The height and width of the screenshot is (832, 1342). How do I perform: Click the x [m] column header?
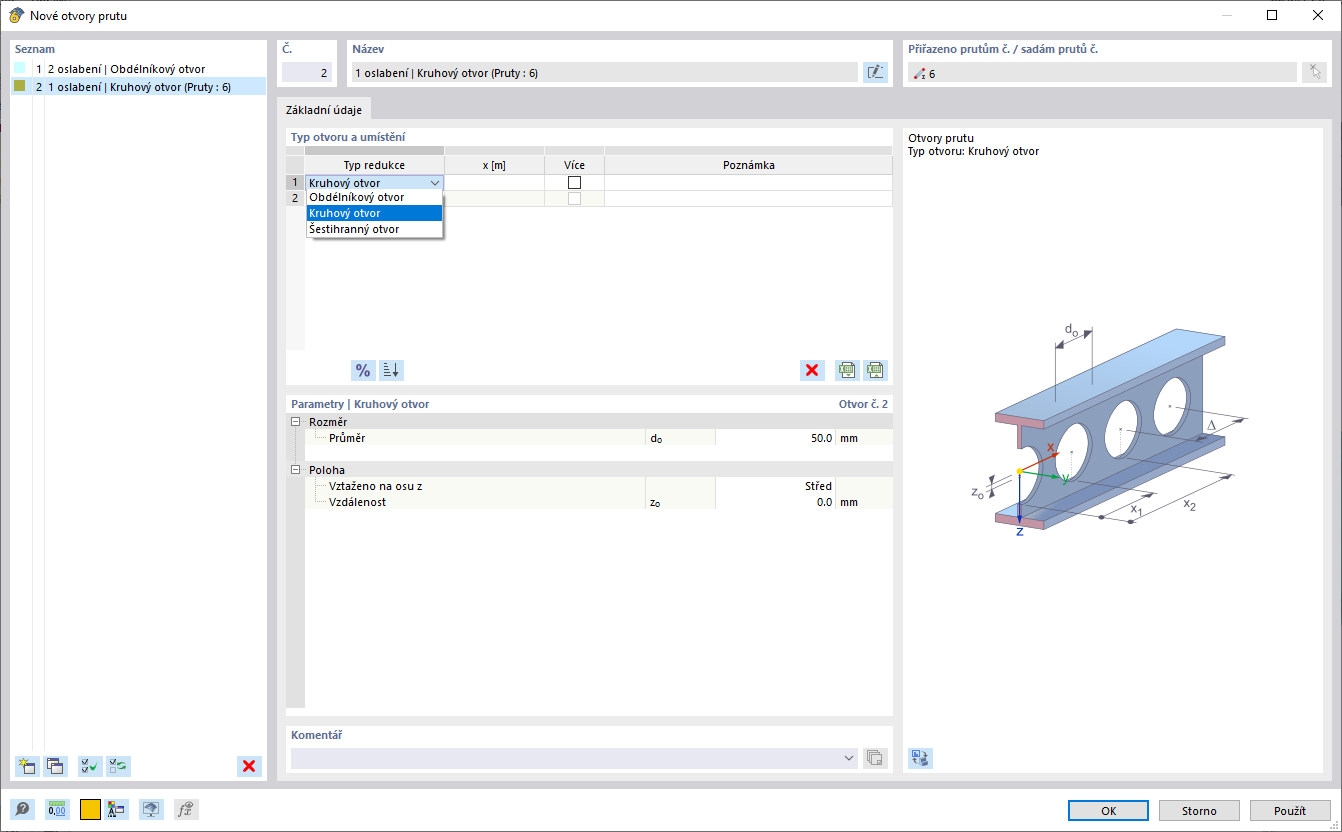point(494,165)
